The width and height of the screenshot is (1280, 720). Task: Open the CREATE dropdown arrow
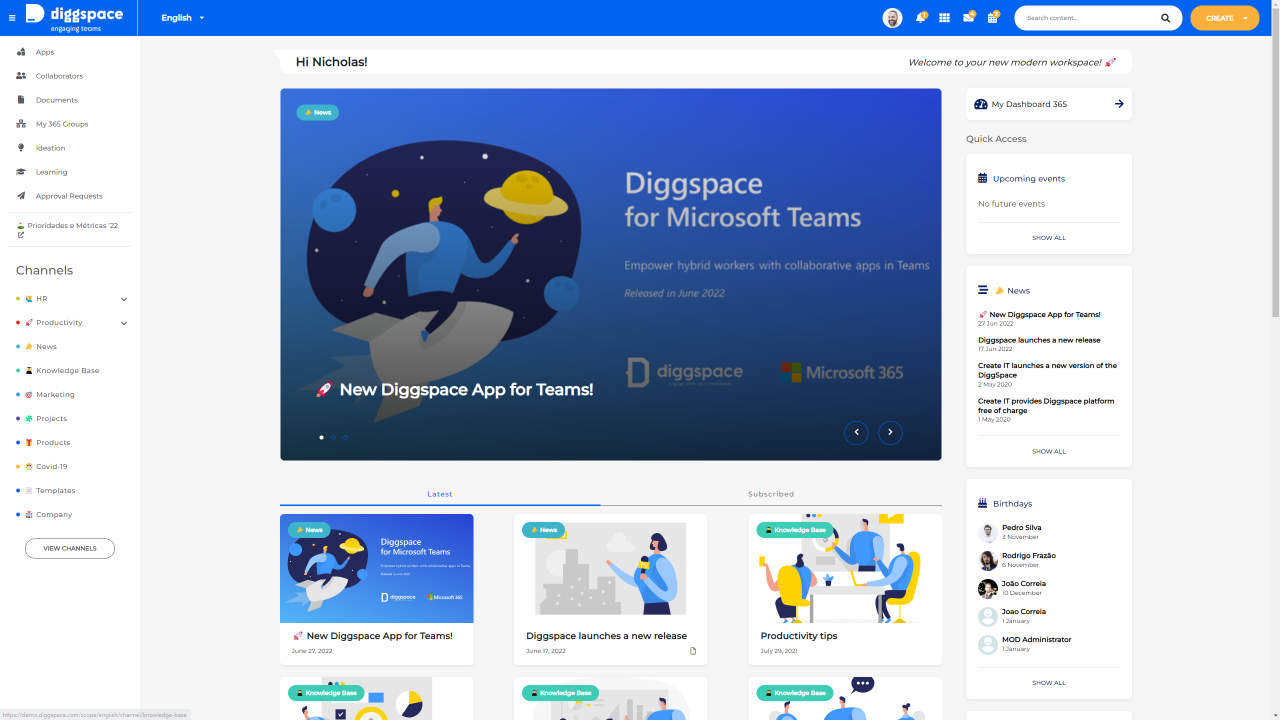pos(1245,18)
